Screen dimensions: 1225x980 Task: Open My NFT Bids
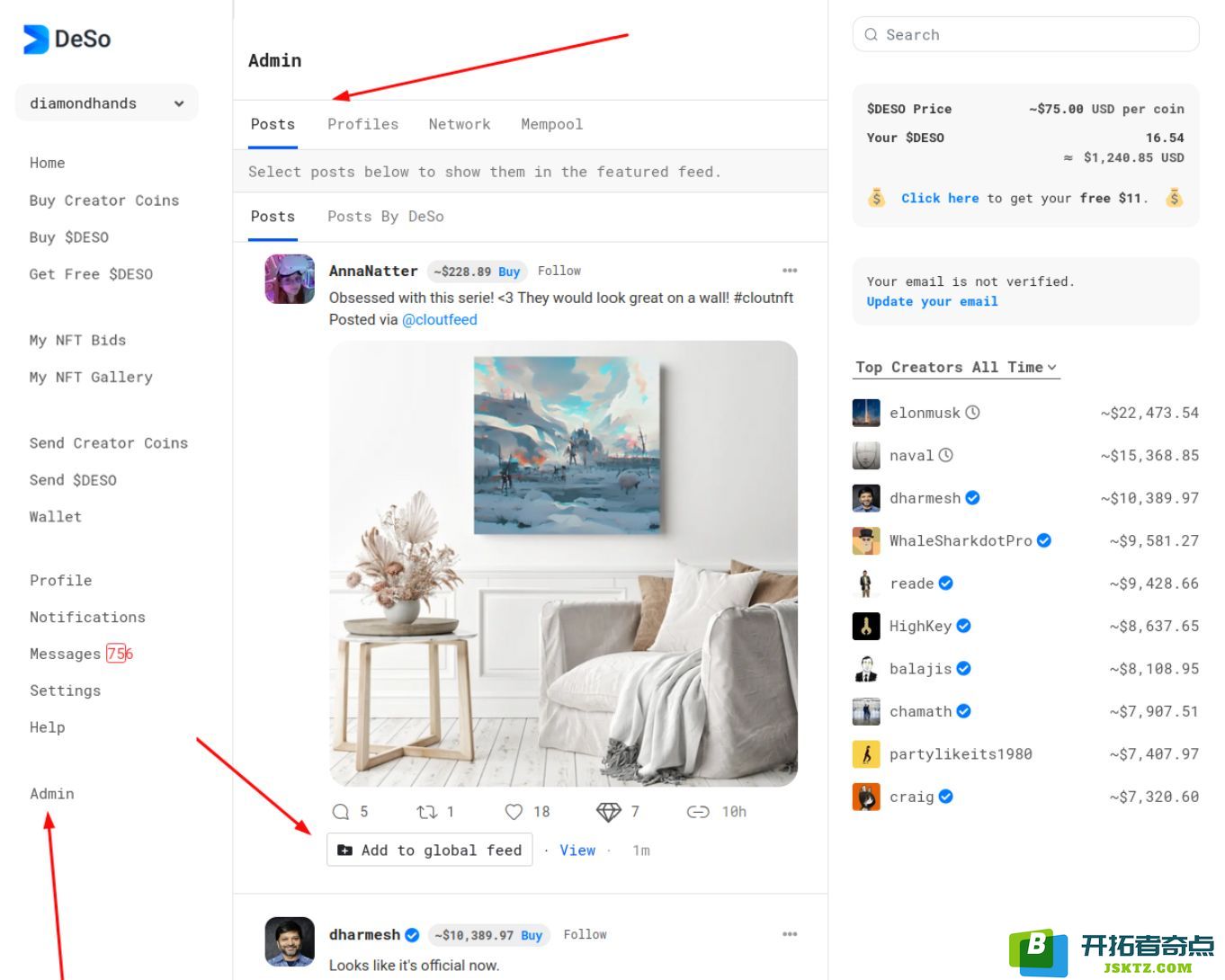pos(77,340)
